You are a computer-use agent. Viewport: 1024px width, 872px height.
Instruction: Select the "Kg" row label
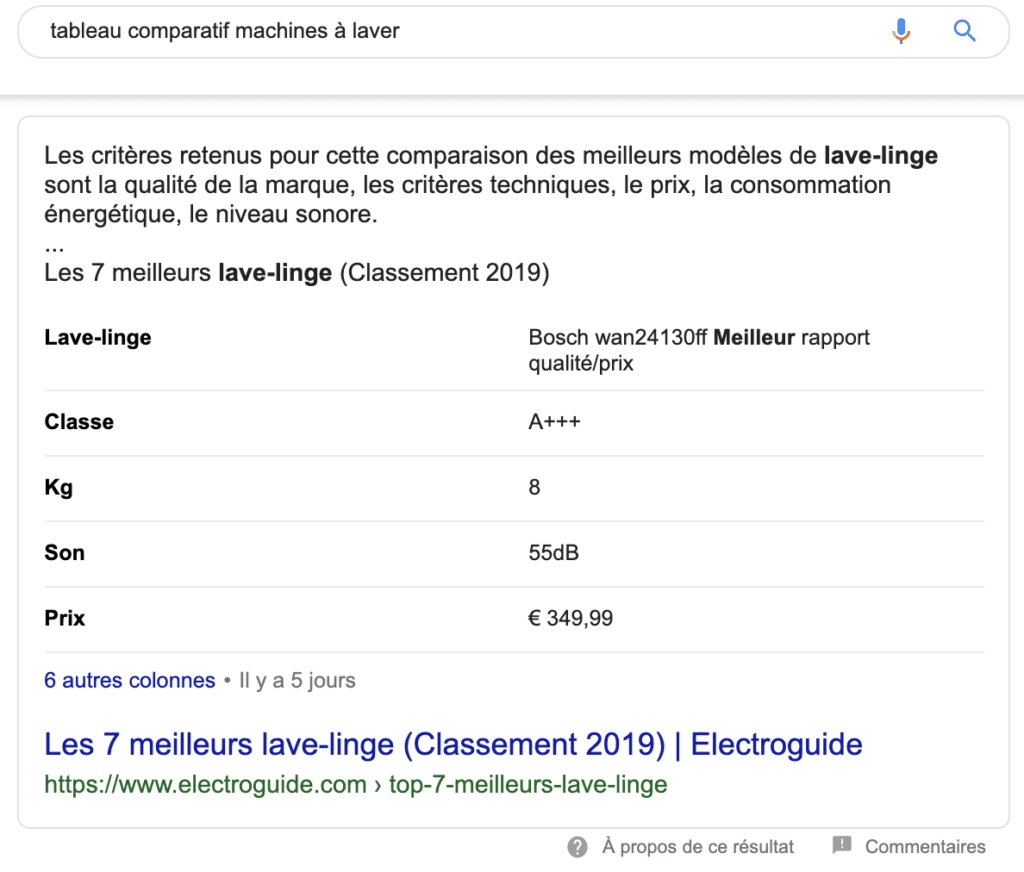click(x=59, y=488)
